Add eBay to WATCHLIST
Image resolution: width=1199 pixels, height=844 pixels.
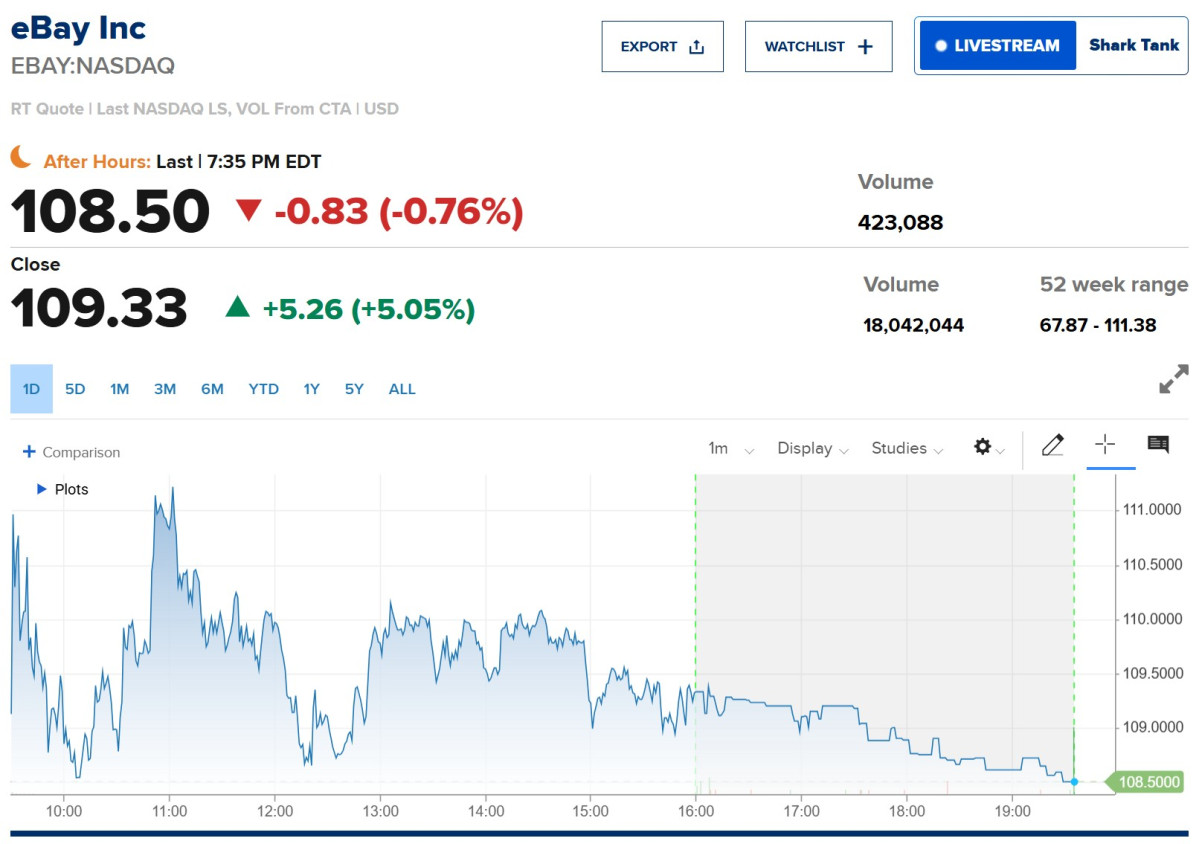(x=818, y=47)
